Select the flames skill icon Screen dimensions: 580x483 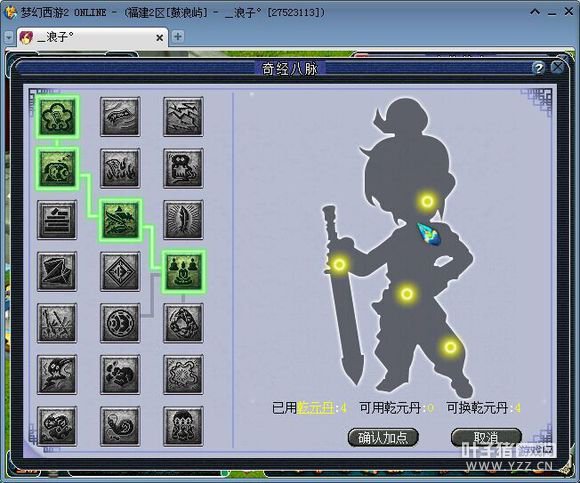(120, 168)
